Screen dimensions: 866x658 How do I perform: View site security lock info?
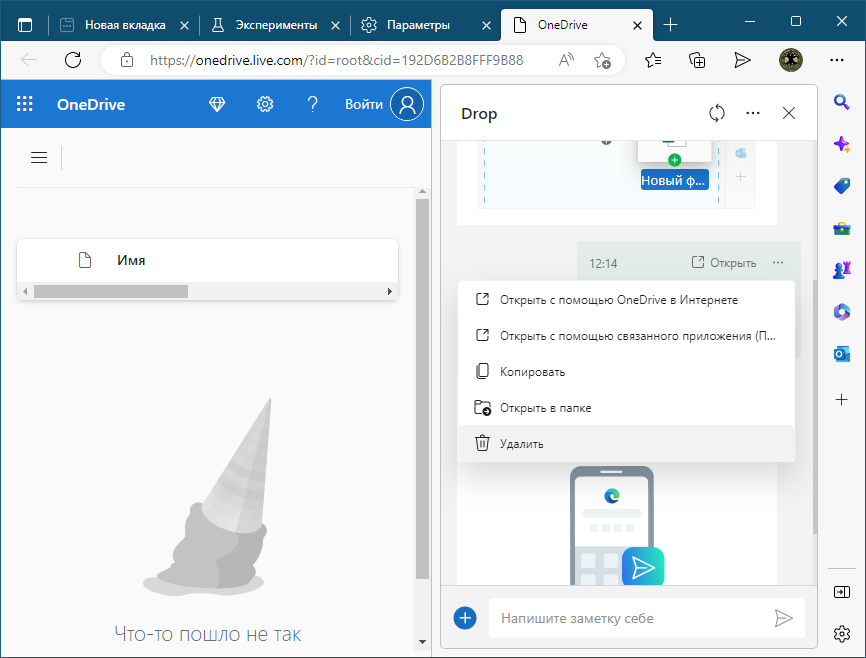[x=127, y=60]
